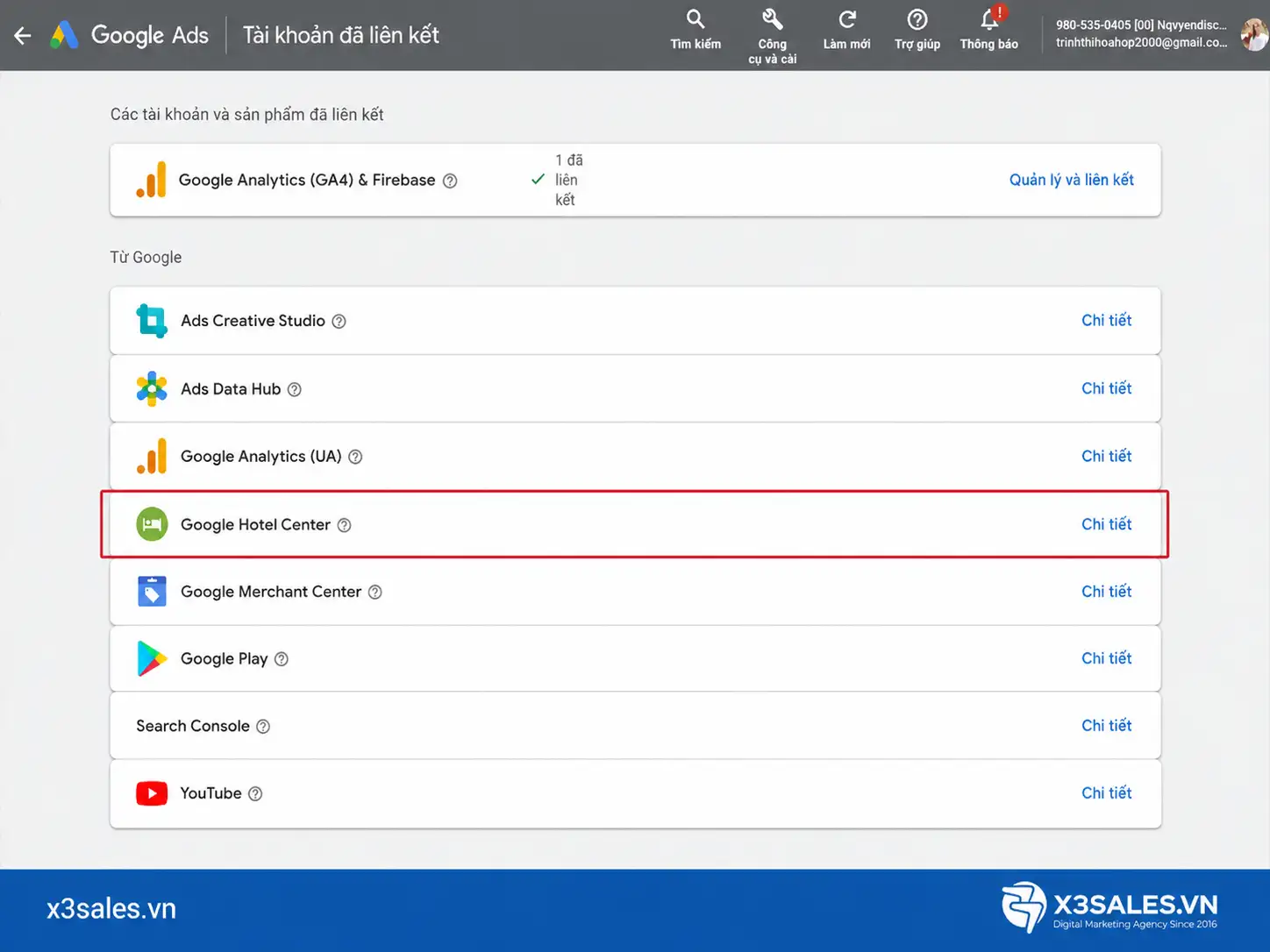Open help tooltip for YouTube
1270x952 pixels.
point(255,793)
